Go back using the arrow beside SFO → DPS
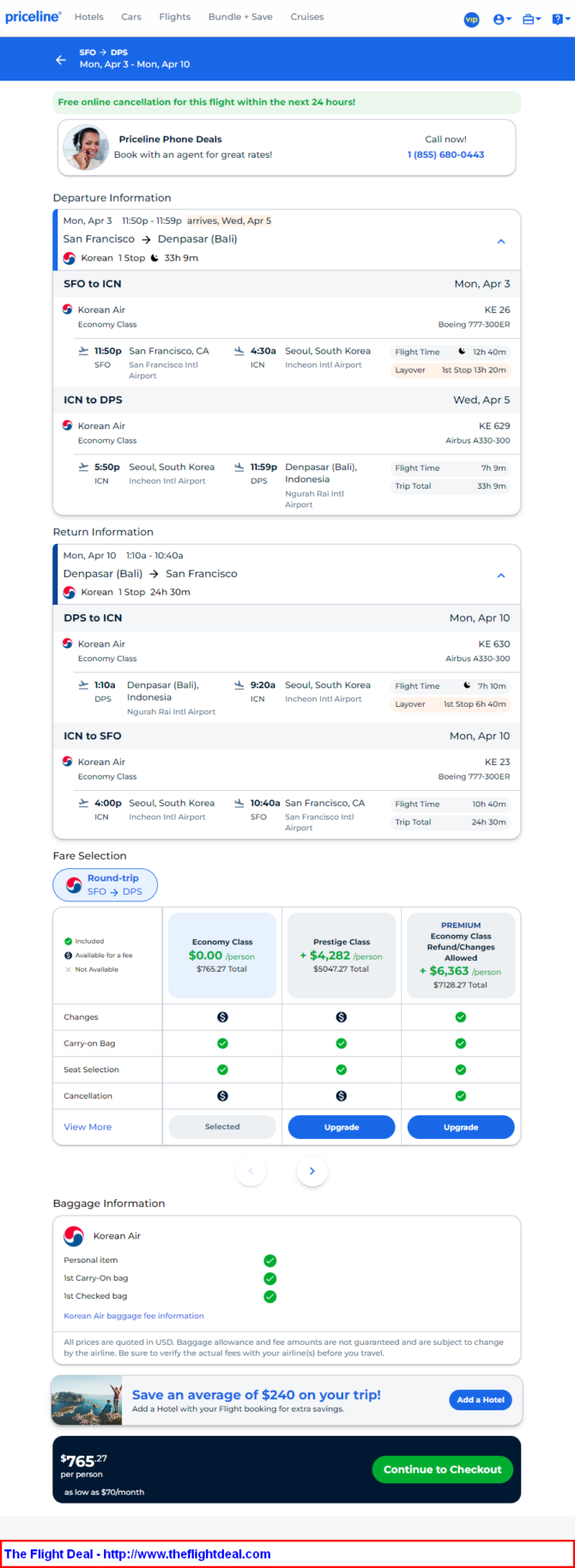The height and width of the screenshot is (1568, 575). (x=61, y=59)
